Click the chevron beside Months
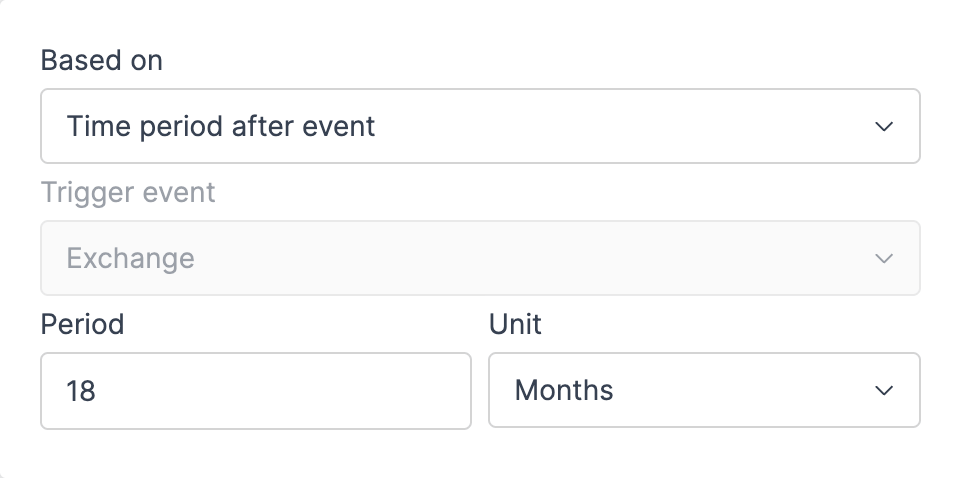Screen dimensions: 960x478 tap(883, 391)
